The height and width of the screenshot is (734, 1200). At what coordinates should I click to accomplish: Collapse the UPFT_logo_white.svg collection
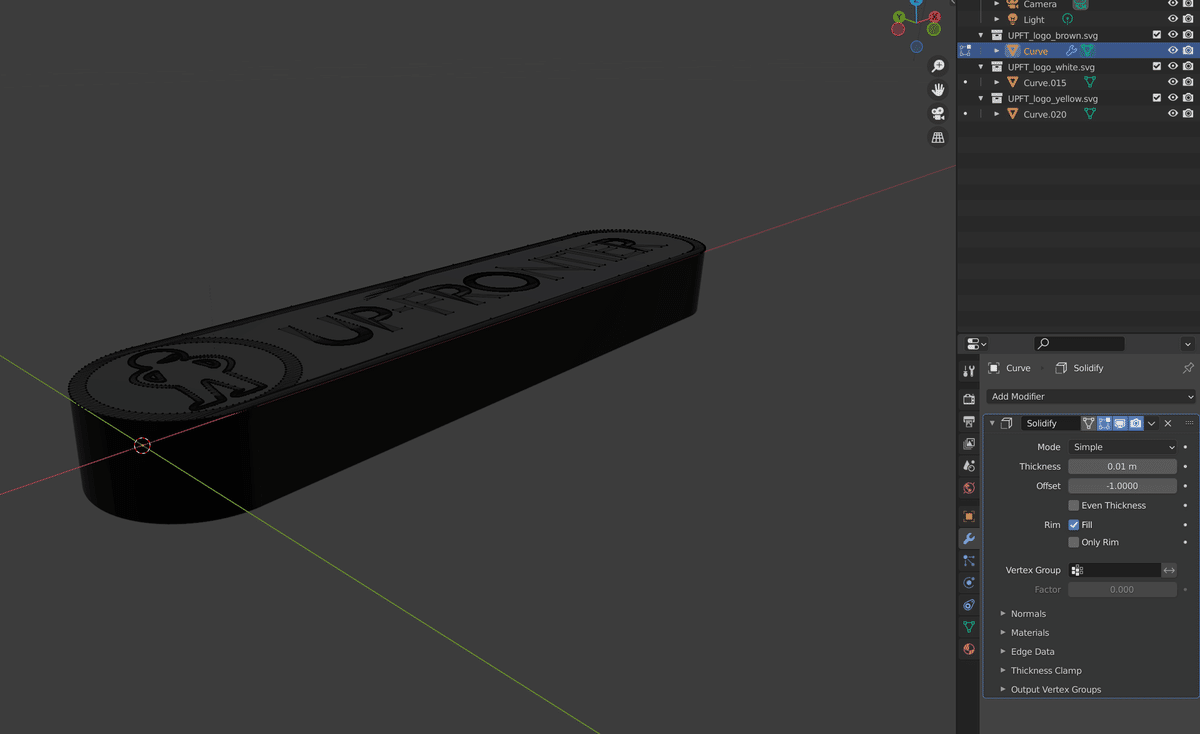pyautogui.click(x=981, y=67)
